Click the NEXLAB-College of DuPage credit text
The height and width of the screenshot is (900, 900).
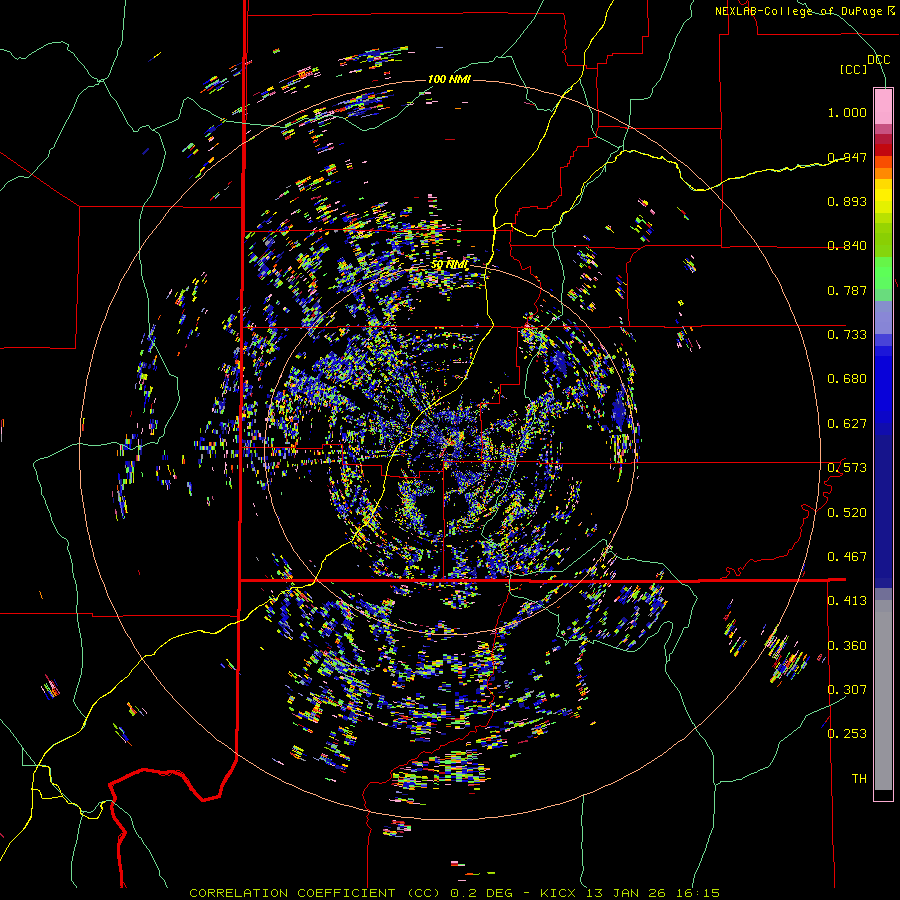click(x=805, y=11)
